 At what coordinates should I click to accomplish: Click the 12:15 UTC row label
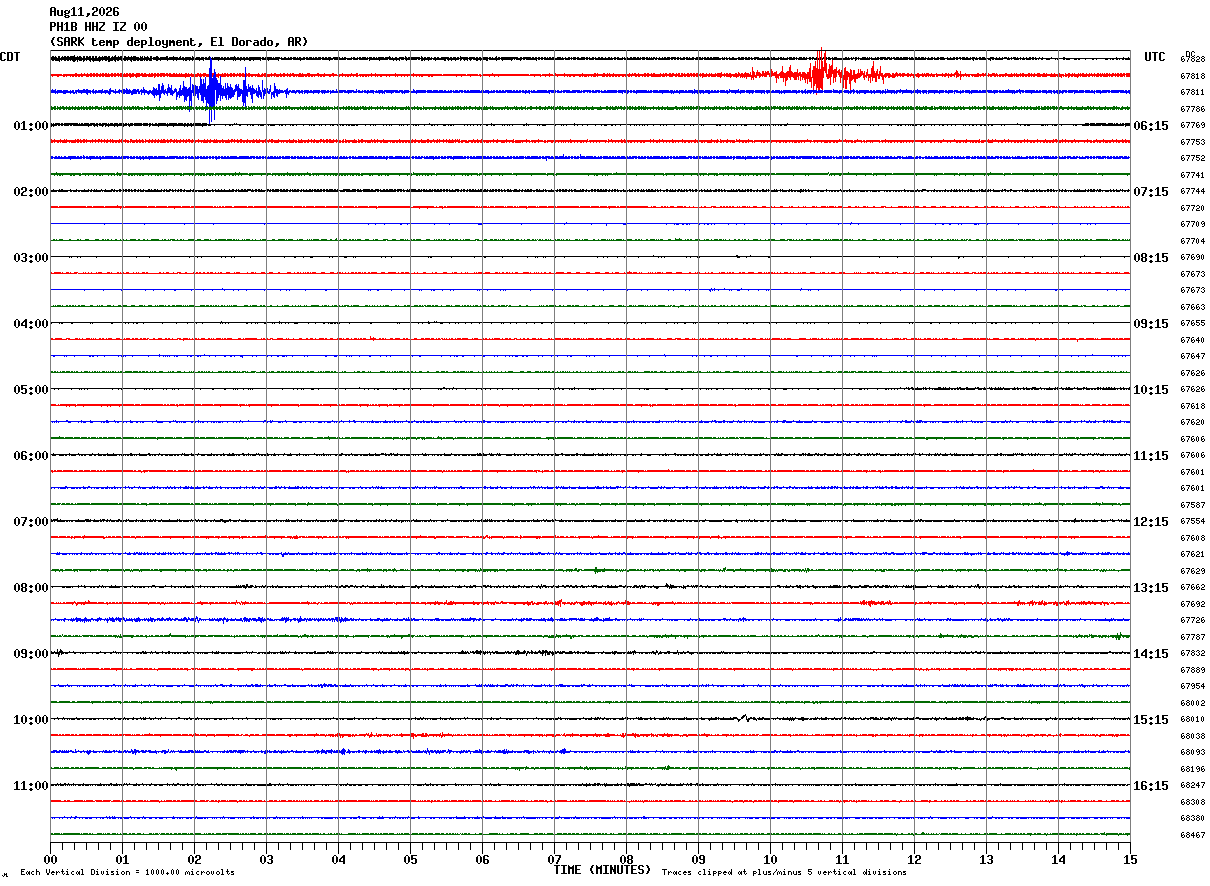click(x=1151, y=522)
